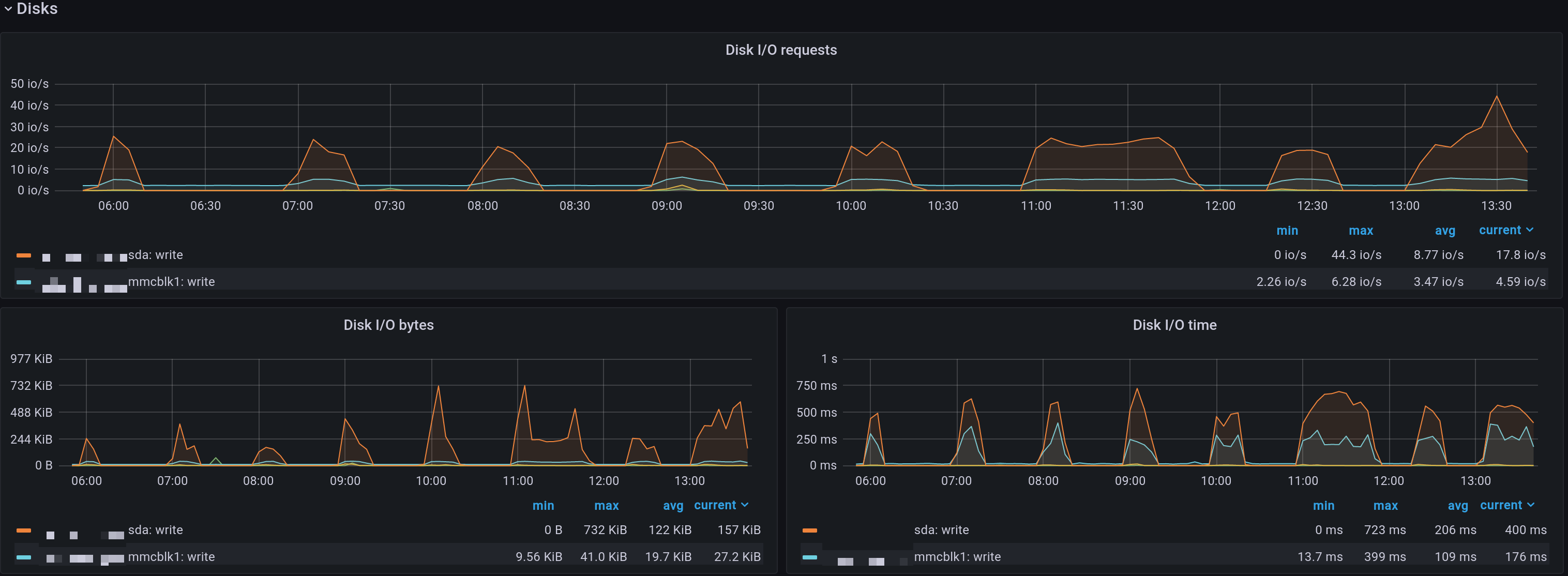This screenshot has width=1568, height=576.
Task: Click the 27.2 KiB current value
Action: pyautogui.click(x=737, y=557)
